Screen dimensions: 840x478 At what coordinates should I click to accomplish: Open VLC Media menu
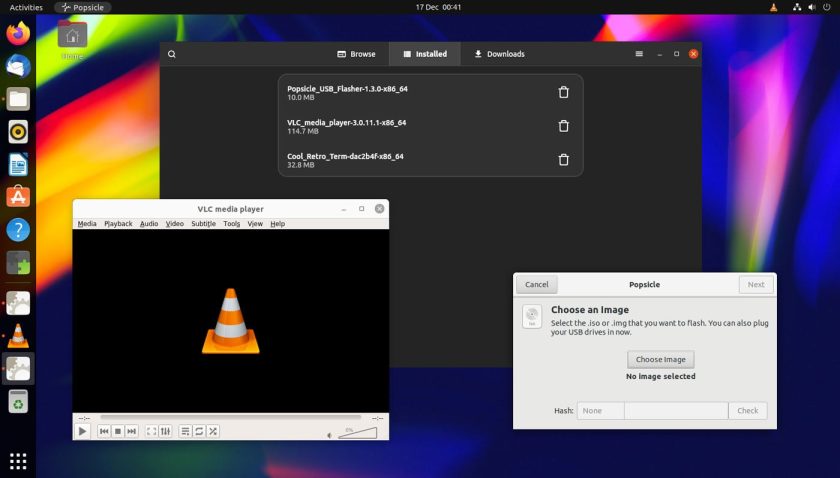point(87,223)
